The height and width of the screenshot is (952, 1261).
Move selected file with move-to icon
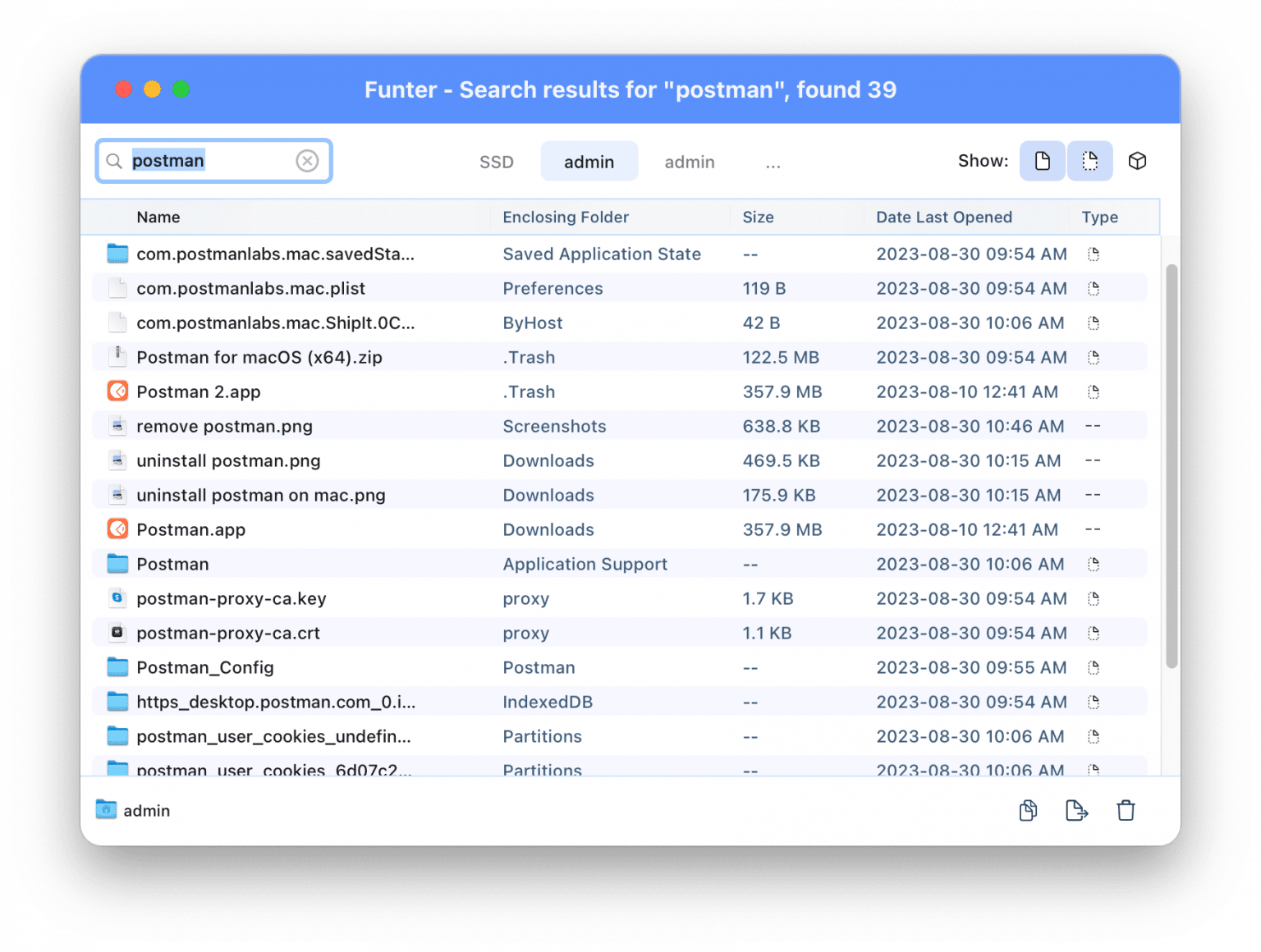[1076, 810]
